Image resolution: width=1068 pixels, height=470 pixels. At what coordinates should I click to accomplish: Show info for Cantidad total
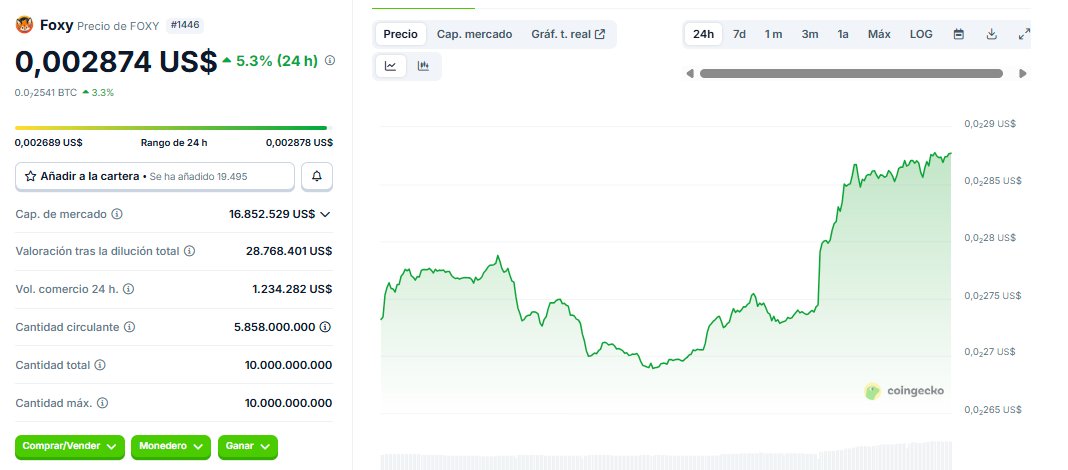point(100,365)
